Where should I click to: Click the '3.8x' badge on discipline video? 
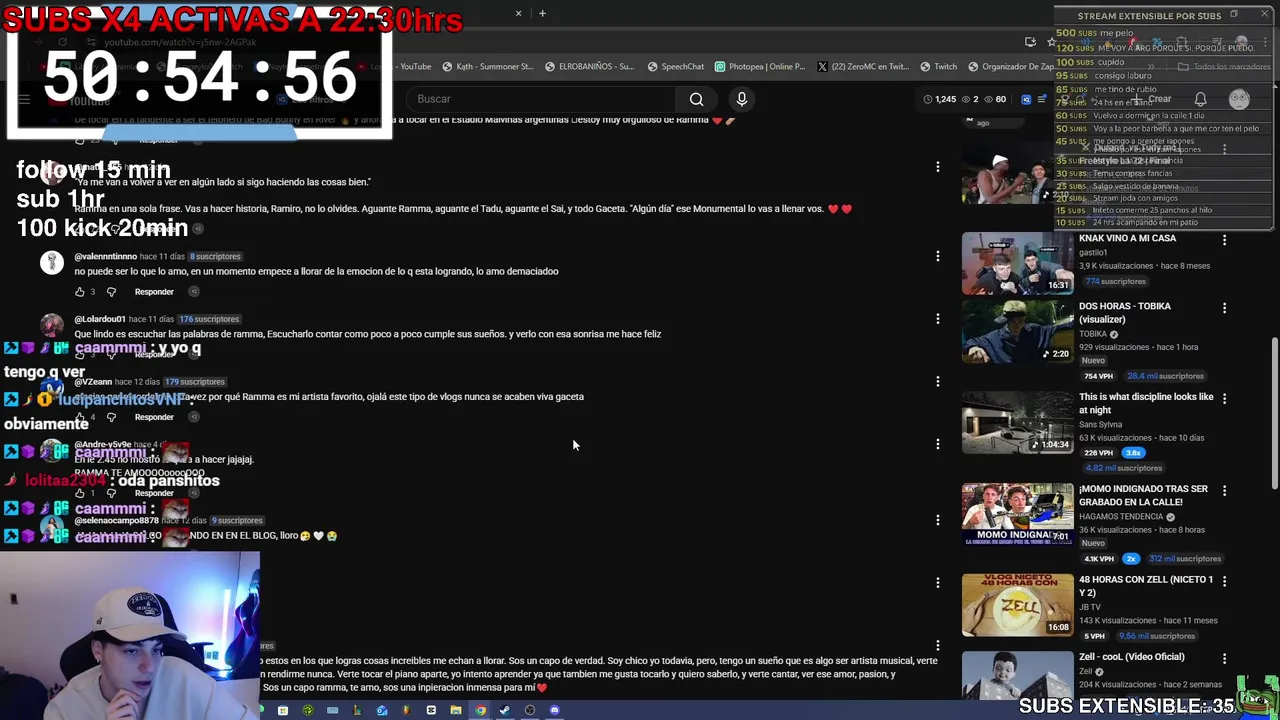(x=1133, y=453)
